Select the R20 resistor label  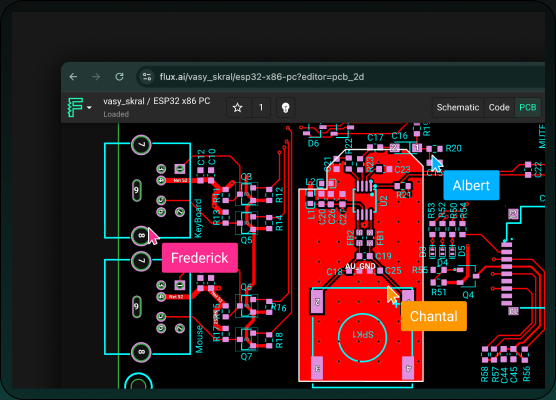click(454, 148)
